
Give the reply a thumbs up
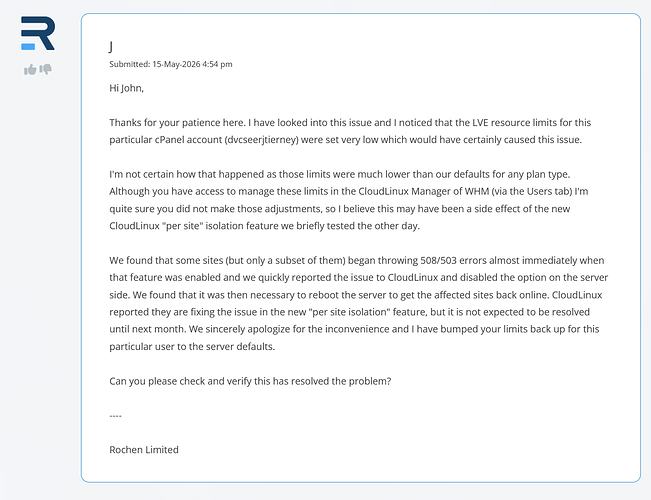click(x=30, y=69)
